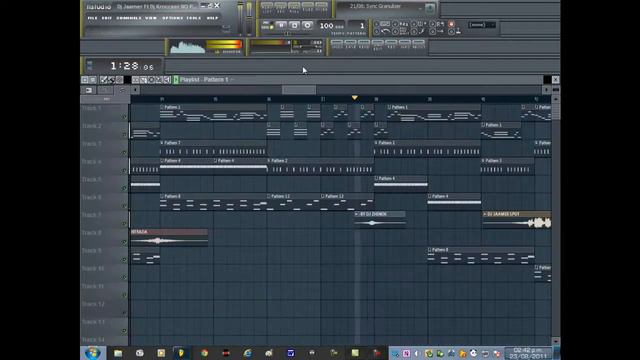640x360 pixels.
Task: Click the green download icon beside Sync Granulizer
Action: point(430,8)
